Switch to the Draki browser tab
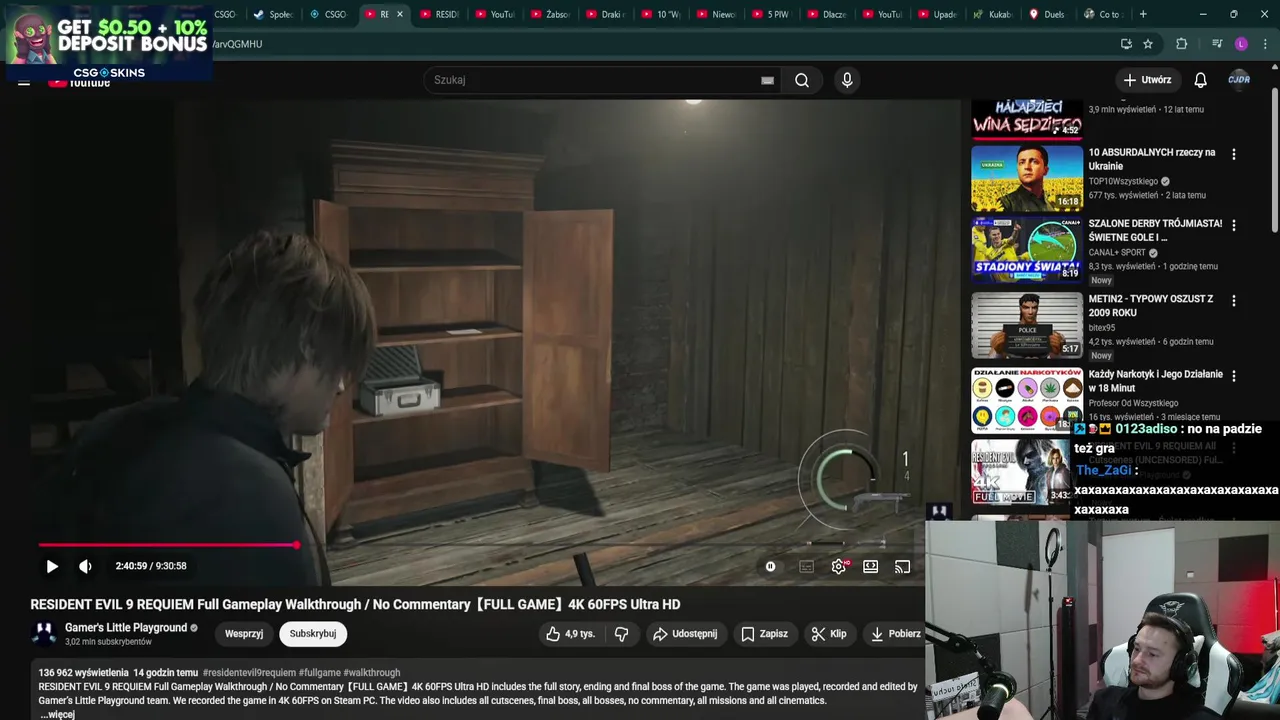The width and height of the screenshot is (1280, 720). click(x=605, y=14)
